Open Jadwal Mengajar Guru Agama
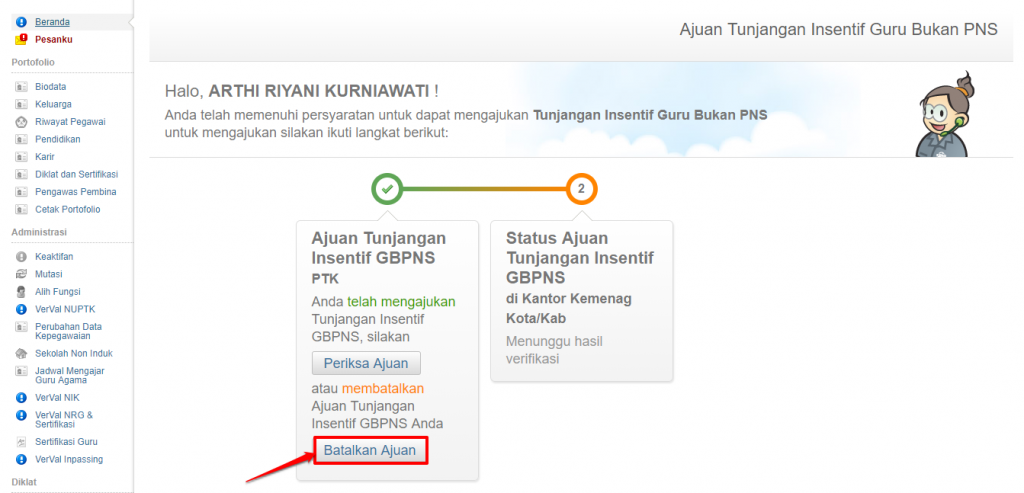Viewport: 1024px width, 493px height. click(x=70, y=376)
